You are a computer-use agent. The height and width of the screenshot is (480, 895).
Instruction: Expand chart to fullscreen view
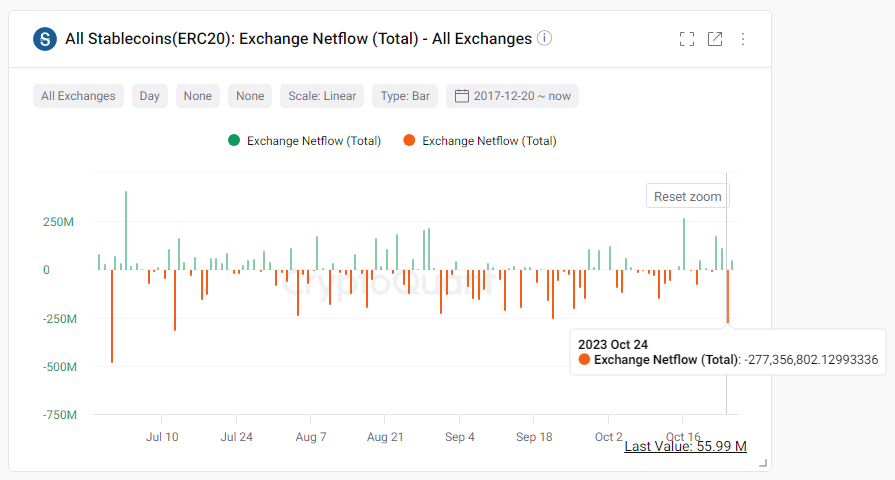687,39
